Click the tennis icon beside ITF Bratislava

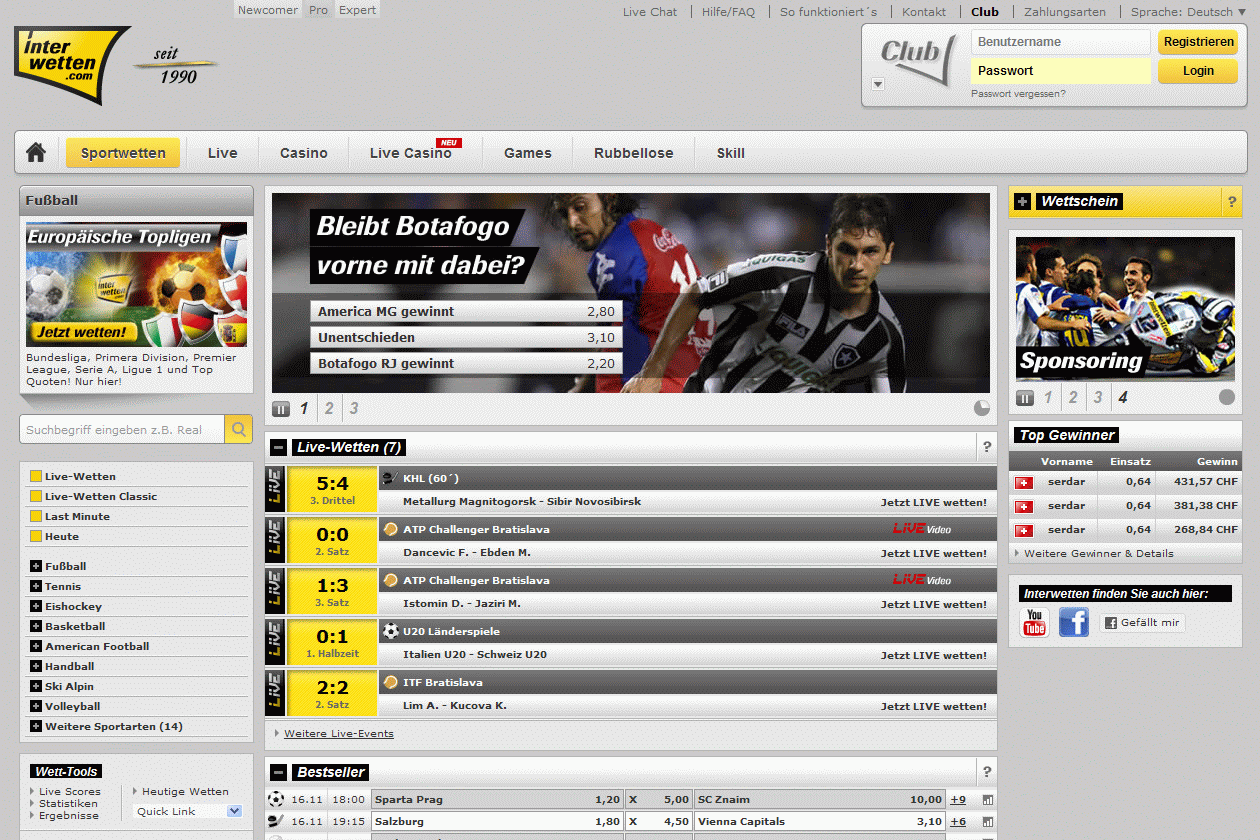pyautogui.click(x=390, y=682)
